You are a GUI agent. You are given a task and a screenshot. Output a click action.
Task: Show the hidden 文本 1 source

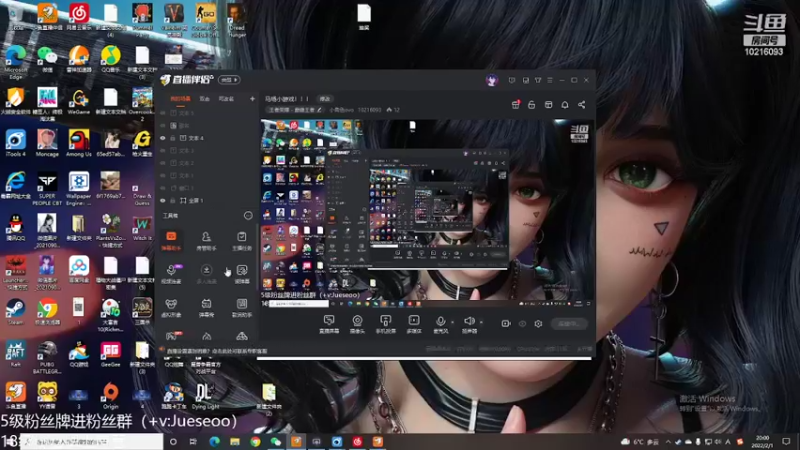[163, 176]
